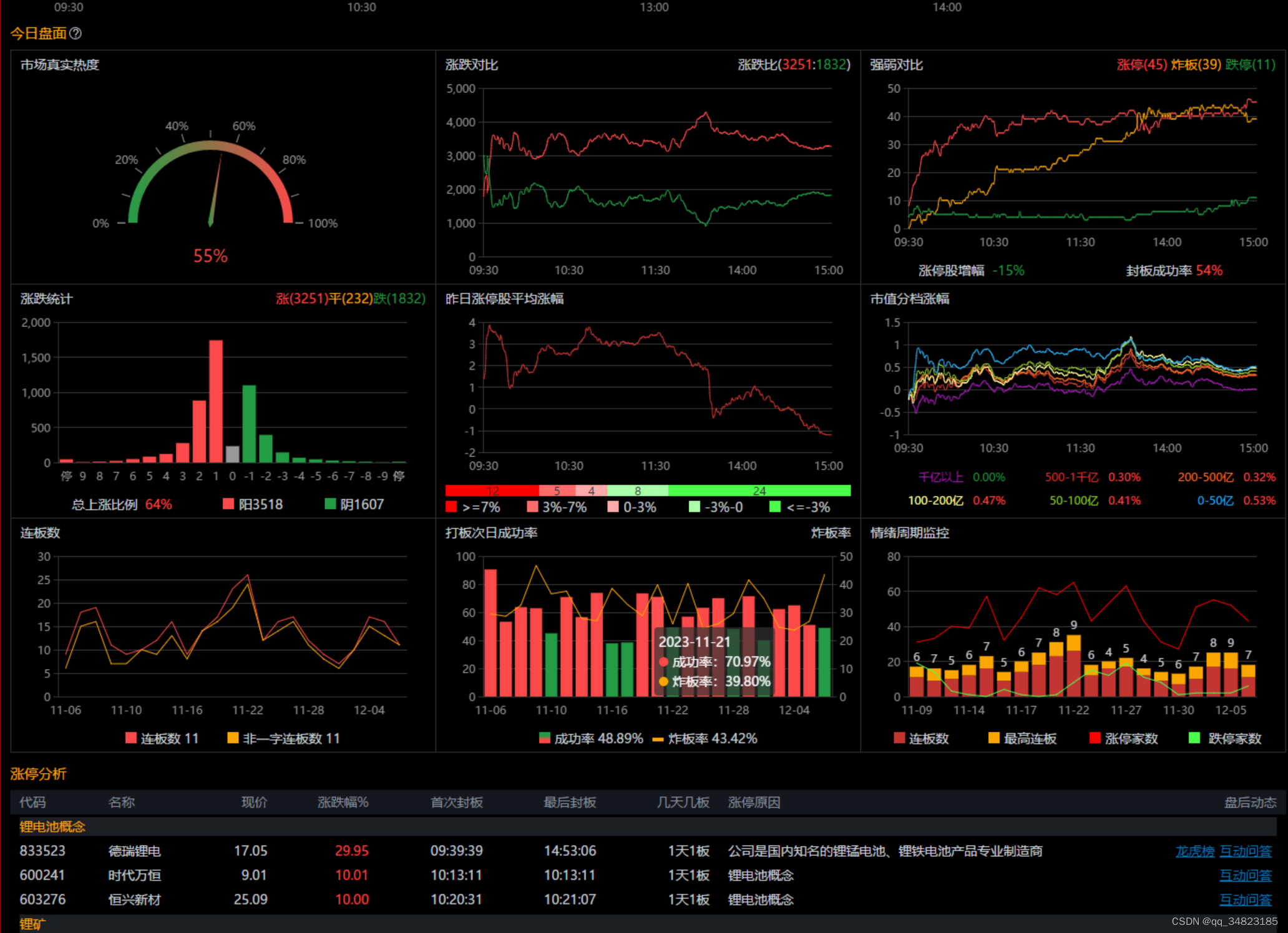Click 涨停(45) label in 强弱对比

[x=1141, y=65]
